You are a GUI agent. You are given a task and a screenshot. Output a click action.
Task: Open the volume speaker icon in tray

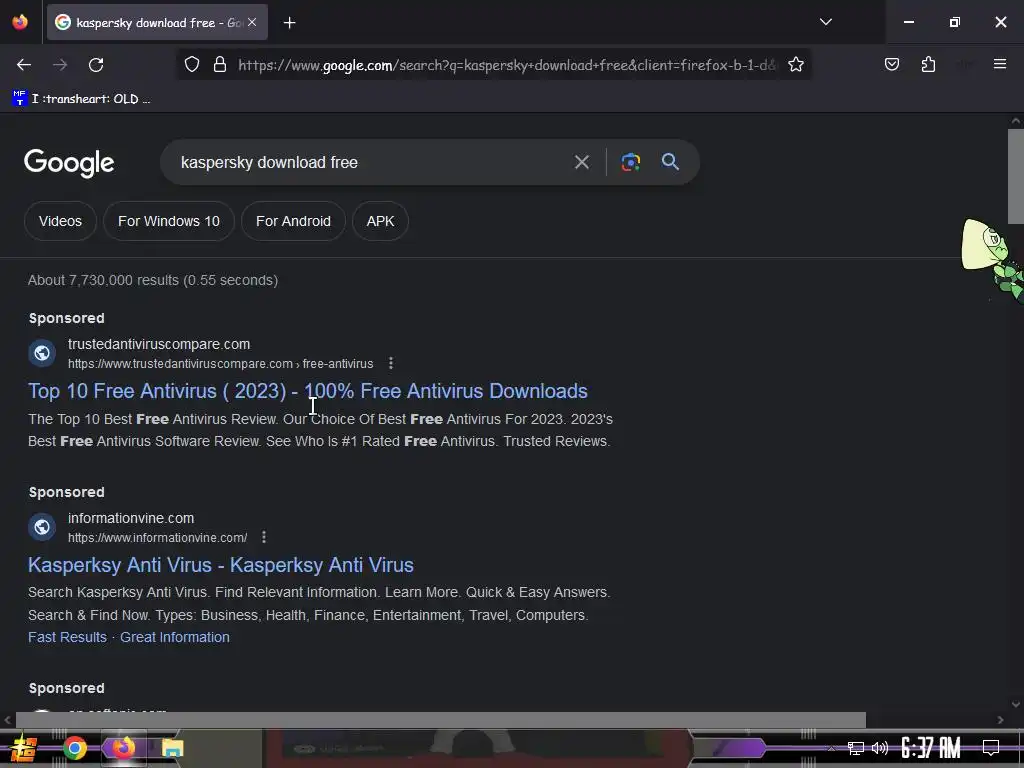click(x=880, y=748)
